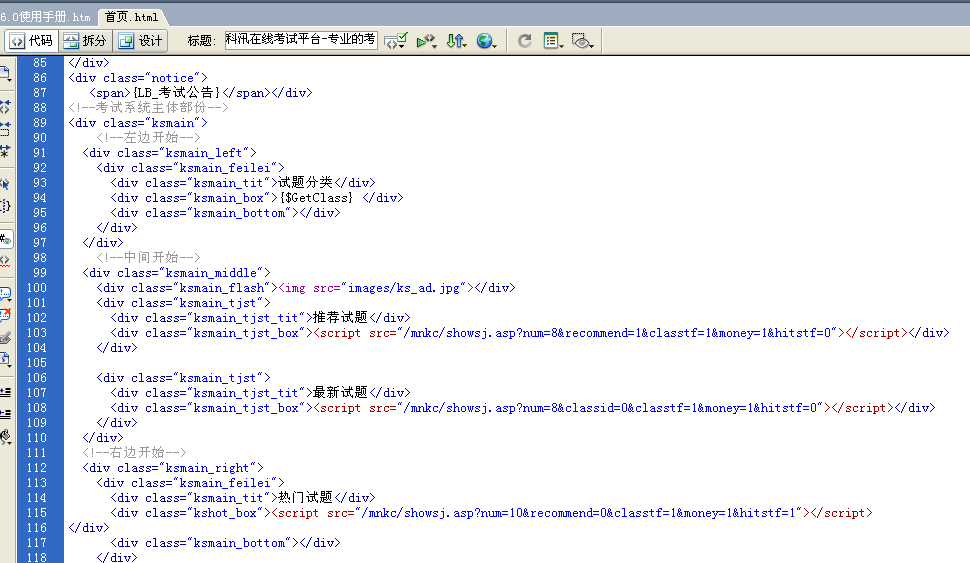
Task: Click the Apply Comment icon
Action: (5, 293)
